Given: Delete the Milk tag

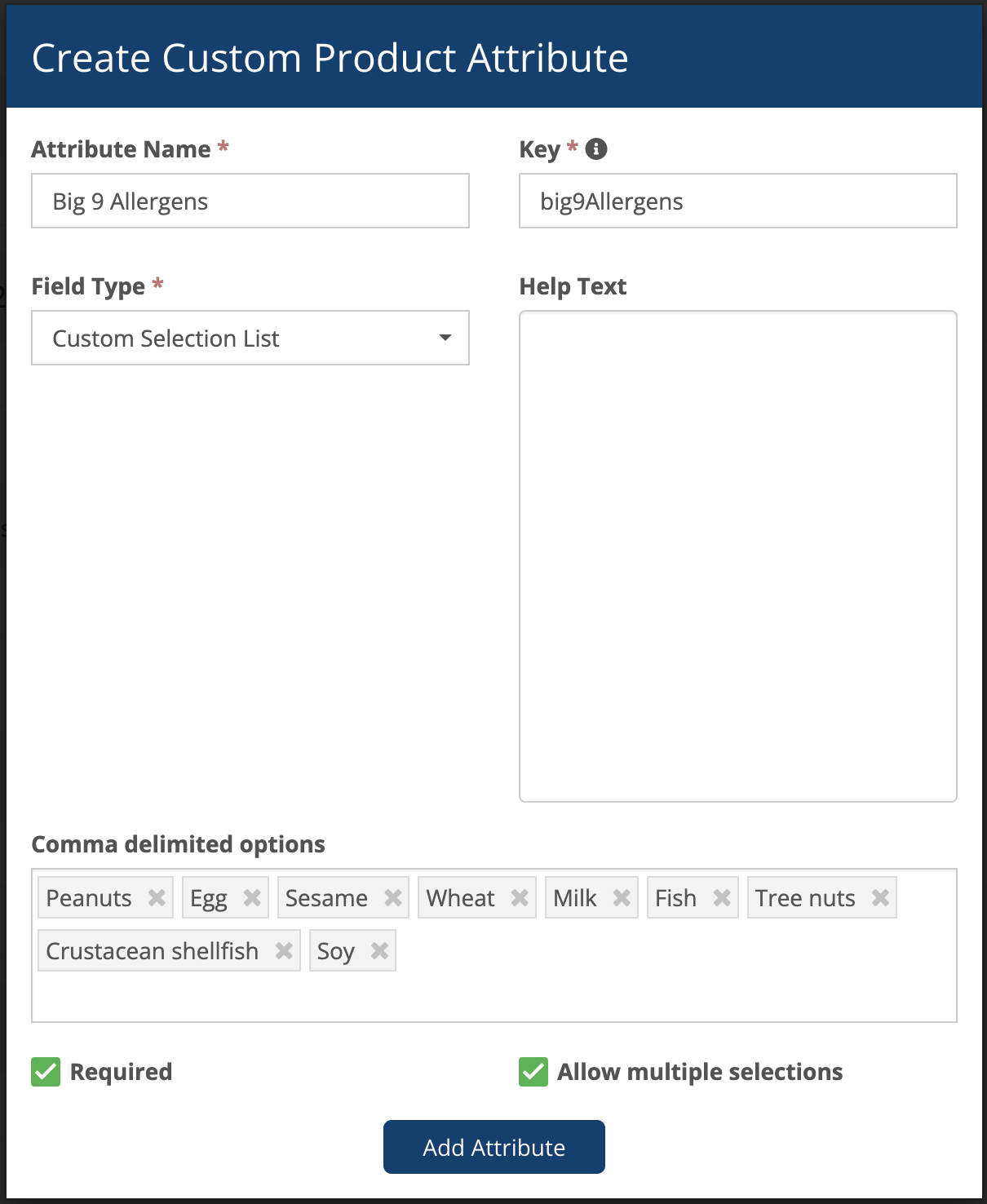Looking at the screenshot, I should [622, 898].
